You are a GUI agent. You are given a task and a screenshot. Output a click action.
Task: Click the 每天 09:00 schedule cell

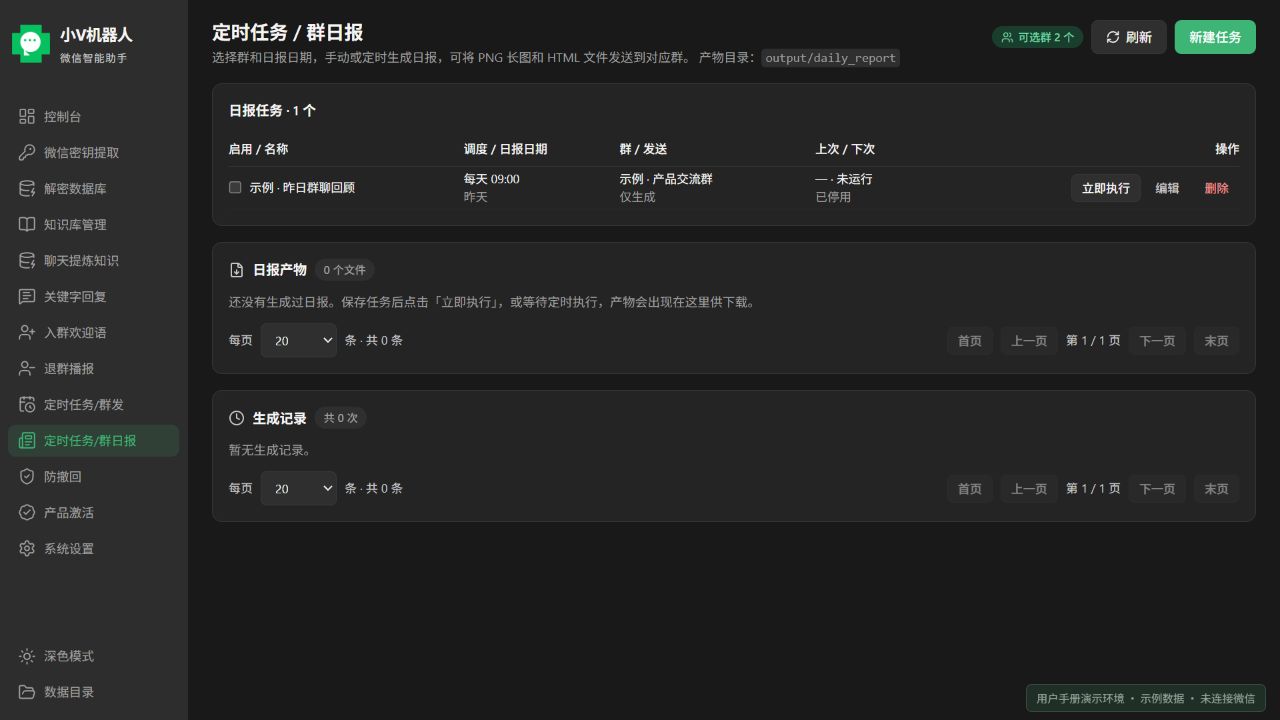pyautogui.click(x=491, y=179)
